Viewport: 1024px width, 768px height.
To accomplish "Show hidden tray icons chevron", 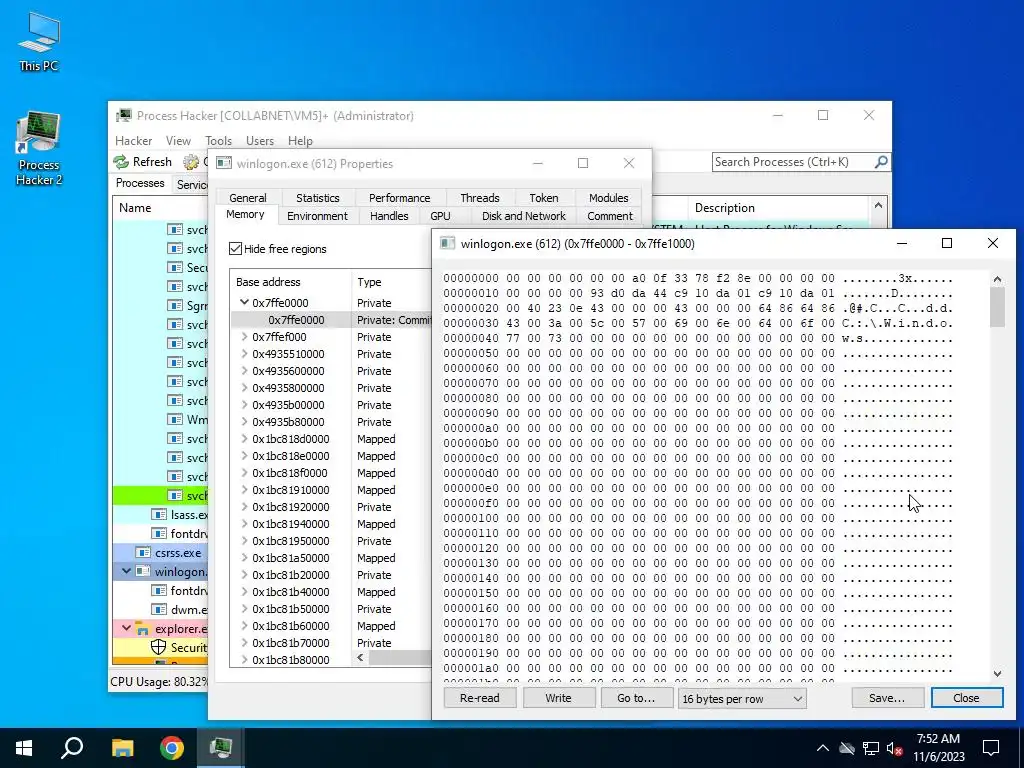I will pos(823,748).
